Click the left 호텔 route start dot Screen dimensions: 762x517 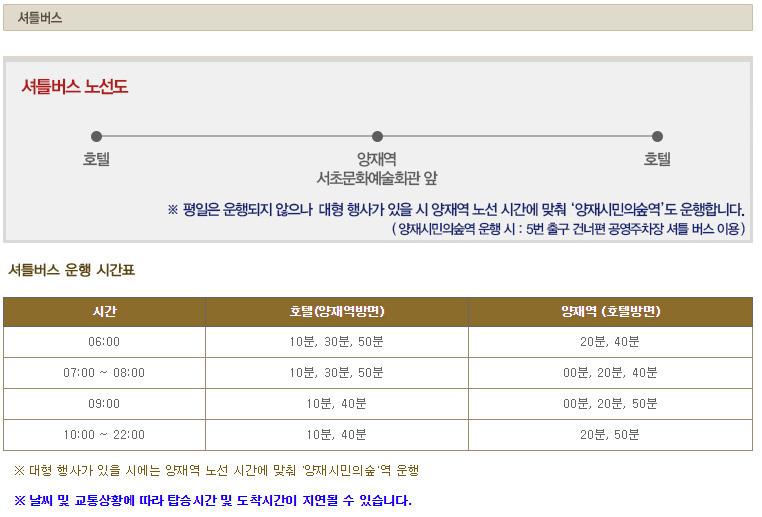pos(96,136)
